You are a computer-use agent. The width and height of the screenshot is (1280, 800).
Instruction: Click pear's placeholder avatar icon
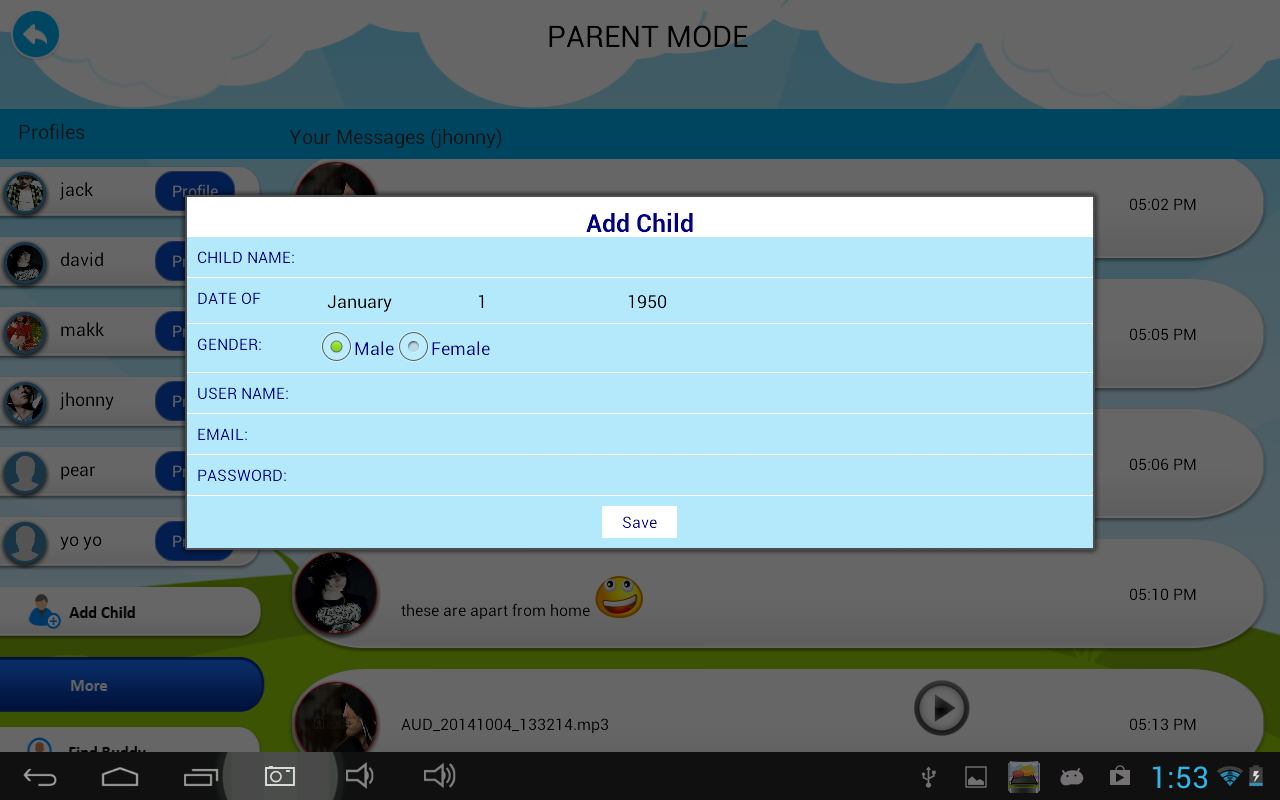[25, 473]
